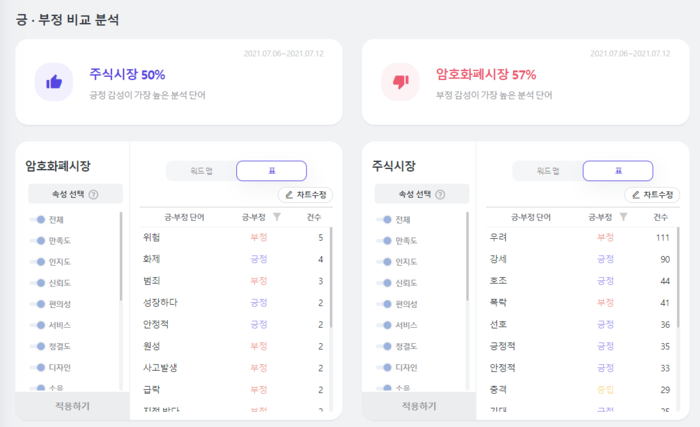700x427 pixels.
Task: Select 표 tab in 주식시장 panel
Action: point(617,171)
